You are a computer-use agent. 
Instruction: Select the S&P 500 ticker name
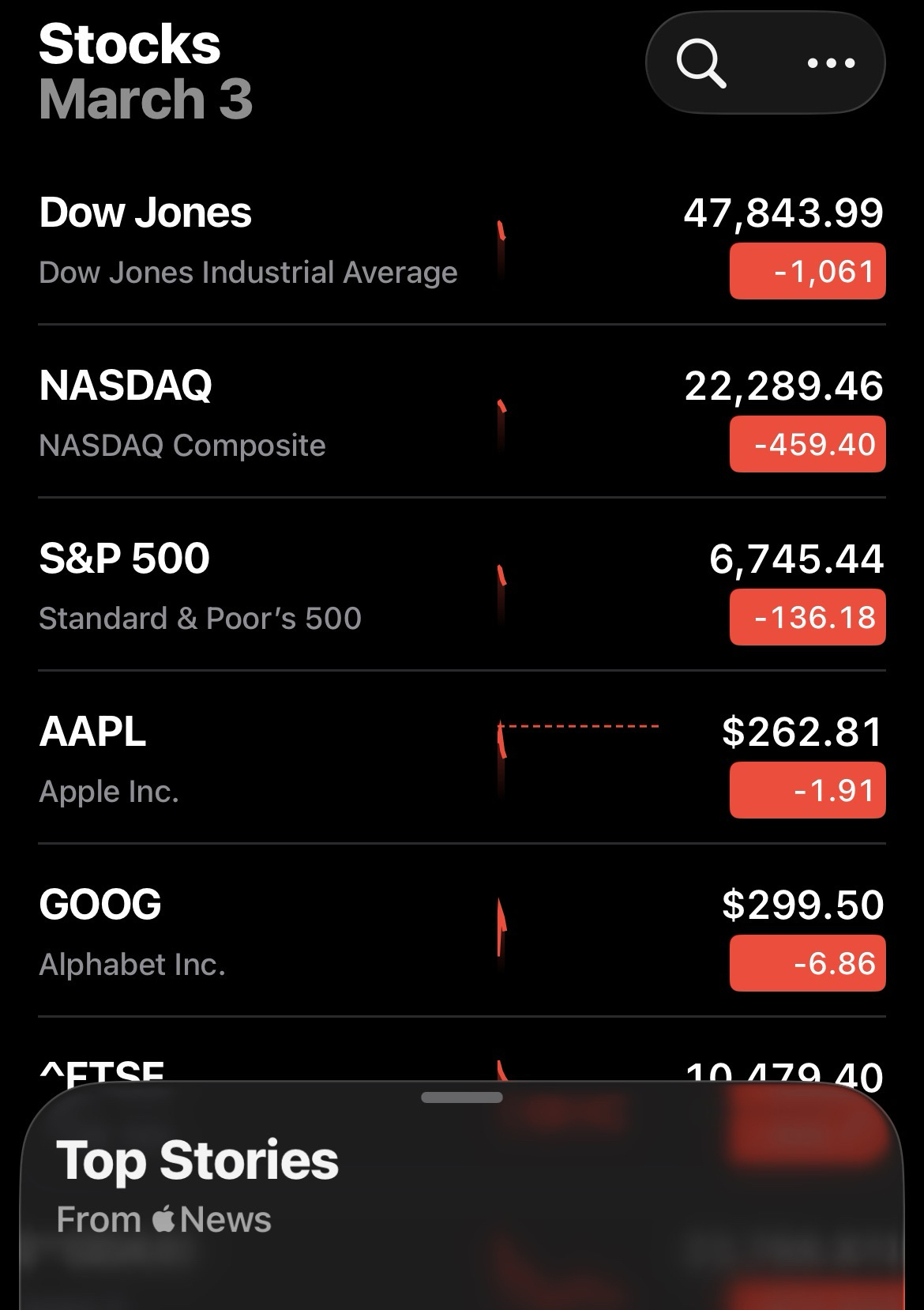tap(125, 559)
